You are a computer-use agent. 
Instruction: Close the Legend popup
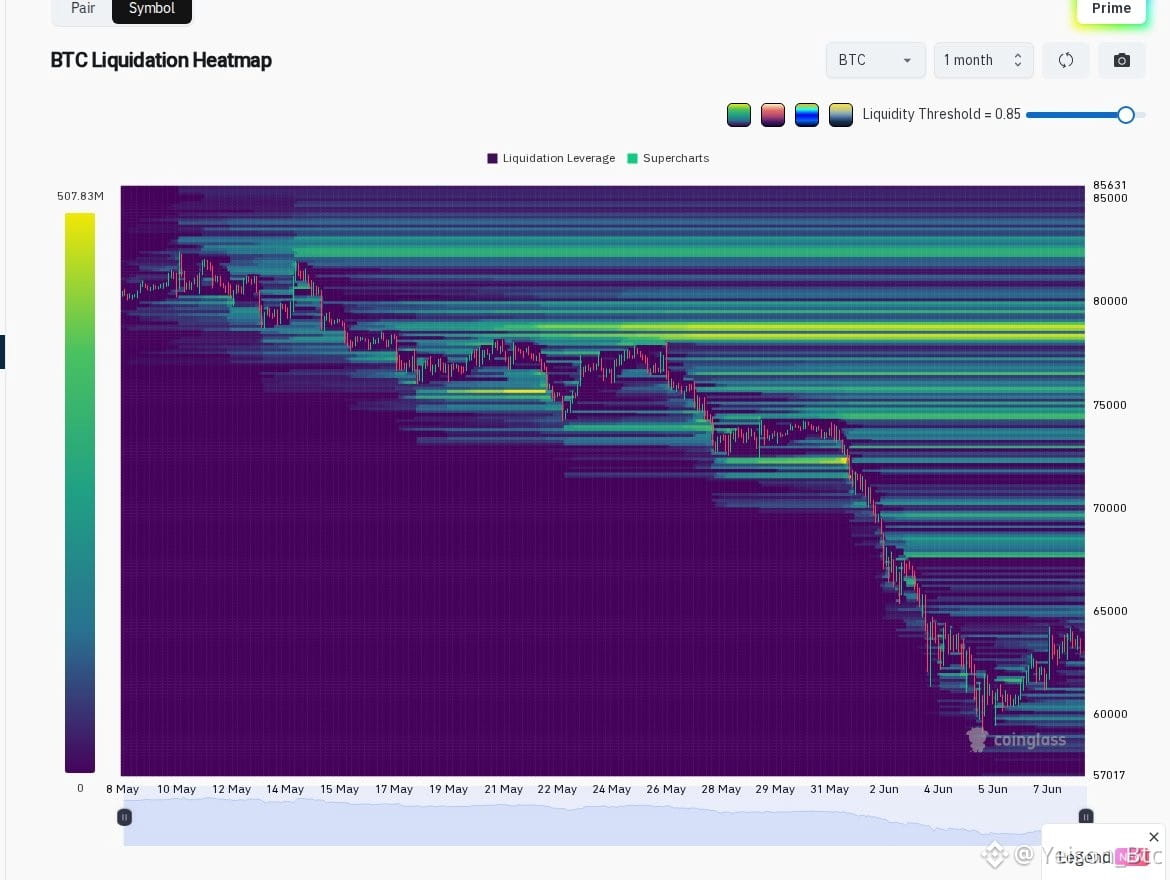pos(1154,837)
